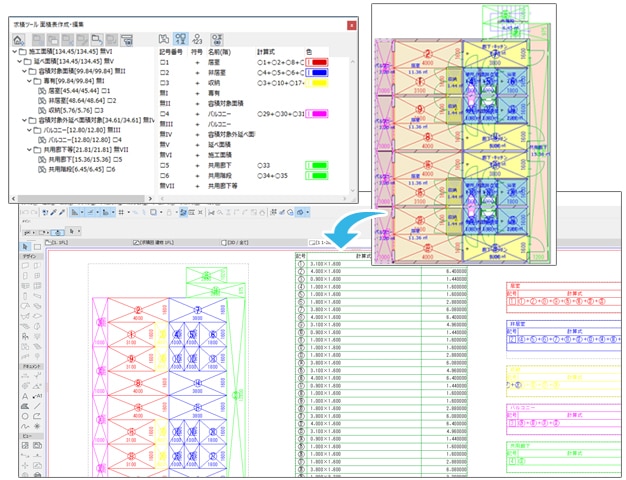Select the Text tool labeled A

tap(27, 397)
